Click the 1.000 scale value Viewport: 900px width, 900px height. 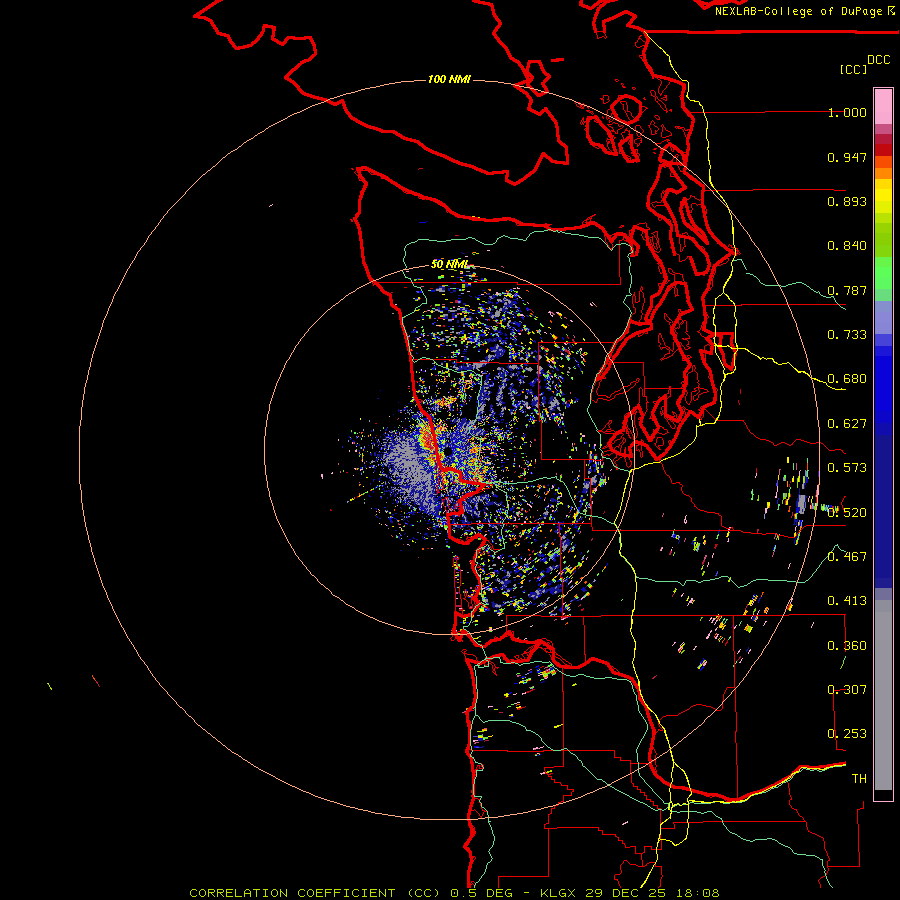point(847,112)
